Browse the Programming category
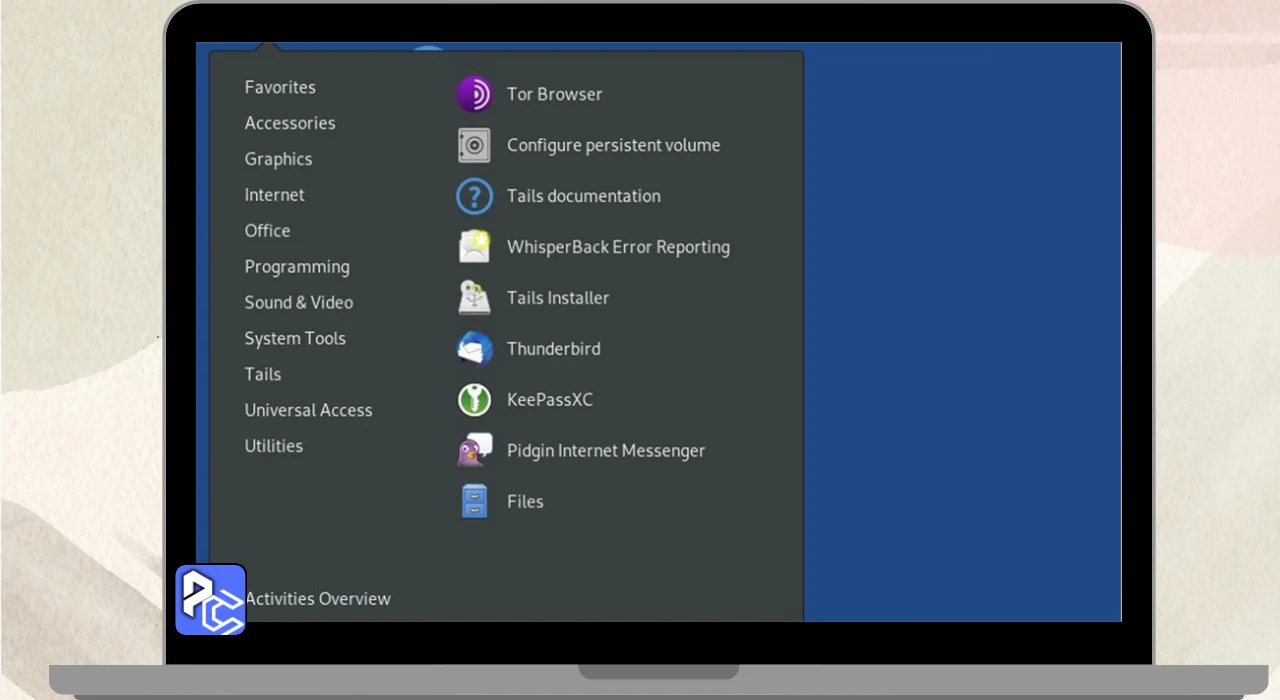The height and width of the screenshot is (700, 1280). click(x=297, y=267)
